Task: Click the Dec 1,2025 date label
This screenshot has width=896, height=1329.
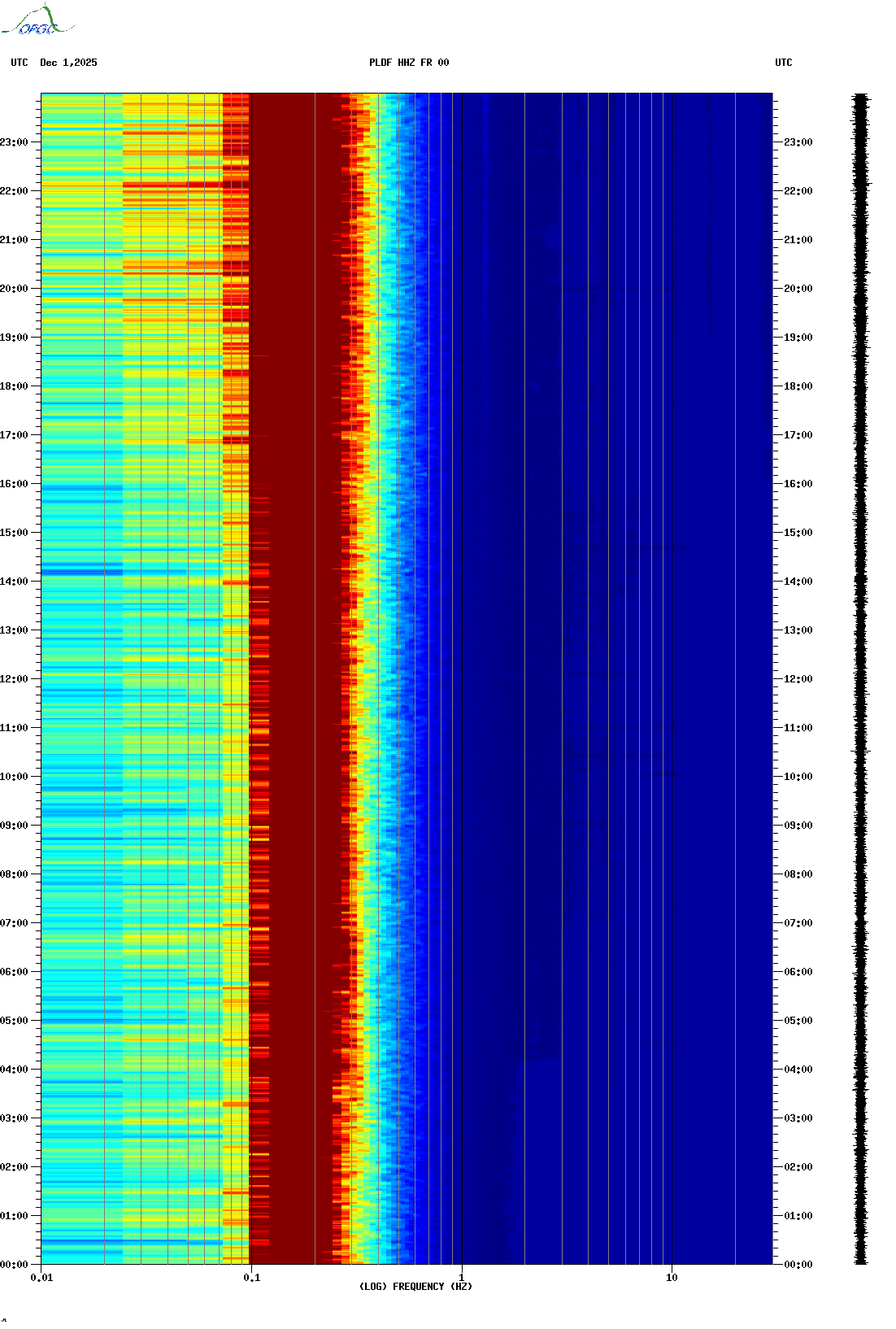Action: [x=68, y=63]
